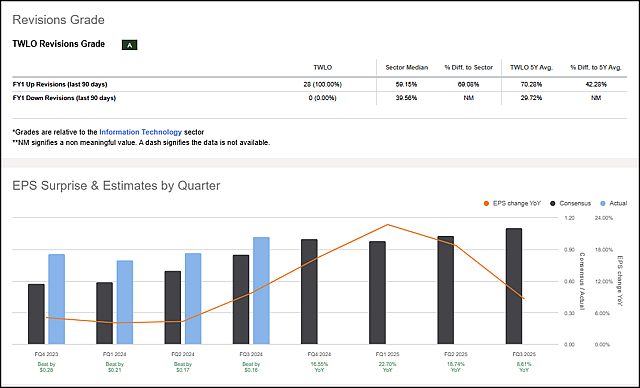The height and width of the screenshot is (388, 640).
Task: Click the Sector Median value in Up Revisions row
Action: (407, 84)
